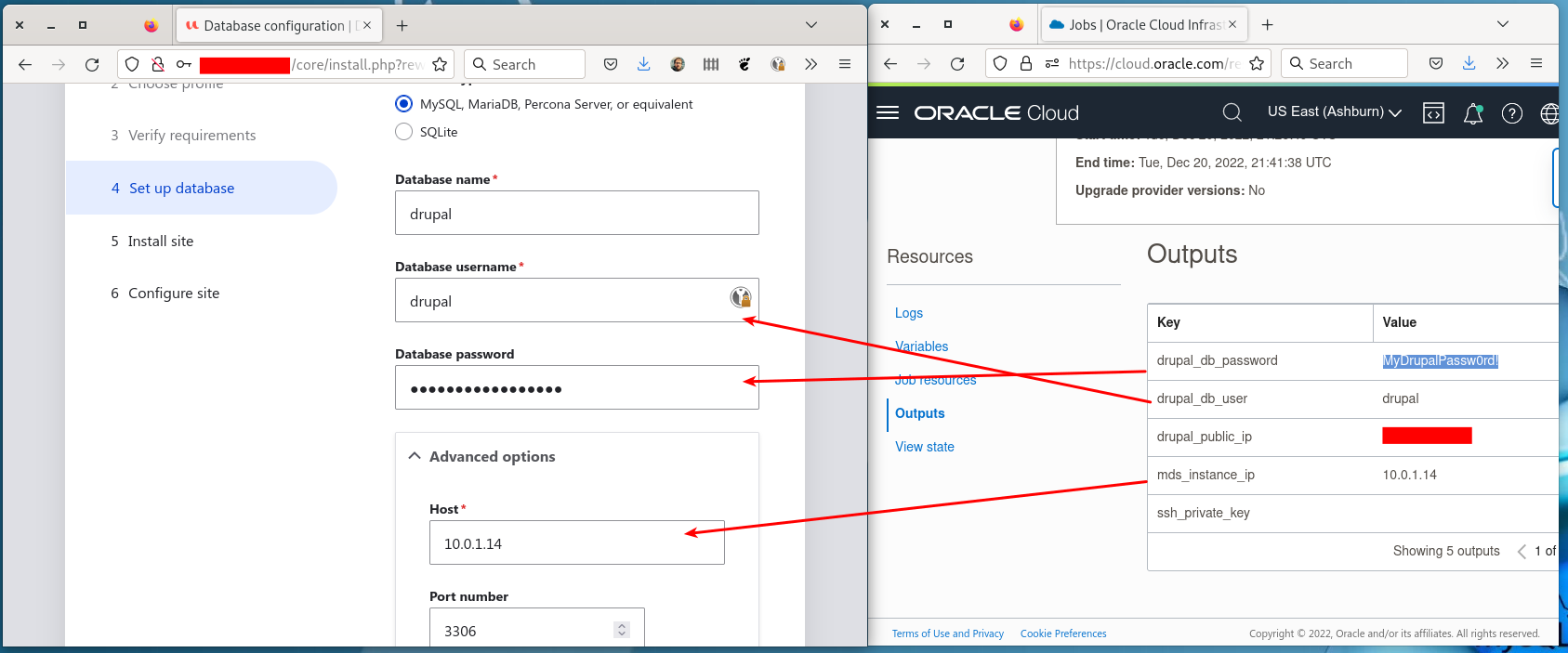1568x653 pixels.
Task: Open the password manager extension icon in toolbar
Action: (x=778, y=64)
